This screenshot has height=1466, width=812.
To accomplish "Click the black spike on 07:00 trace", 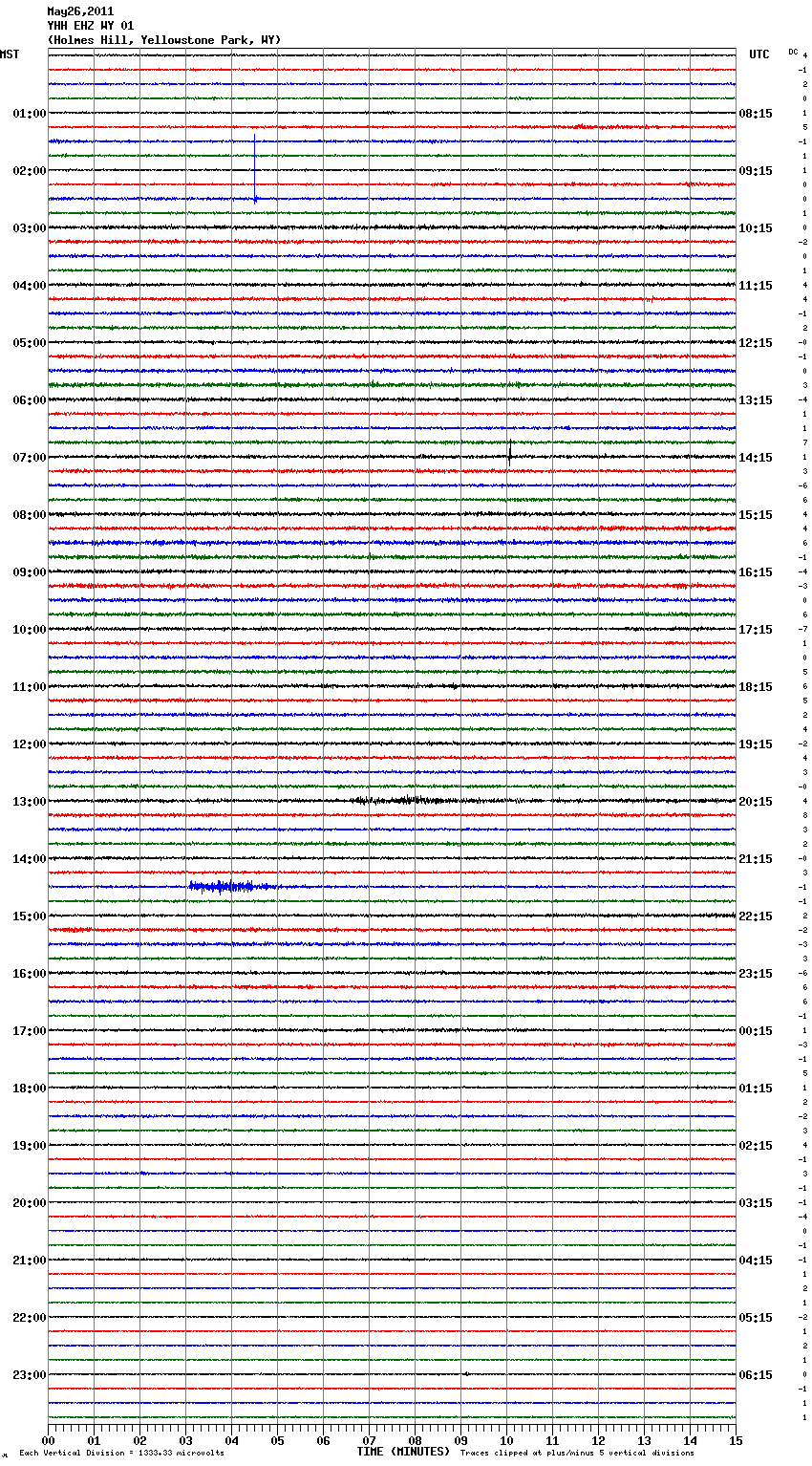I will pos(510,452).
